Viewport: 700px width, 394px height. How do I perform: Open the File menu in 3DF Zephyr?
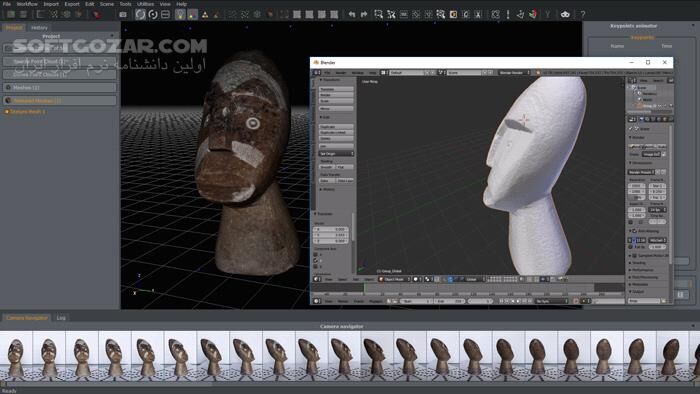pyautogui.click(x=7, y=4)
